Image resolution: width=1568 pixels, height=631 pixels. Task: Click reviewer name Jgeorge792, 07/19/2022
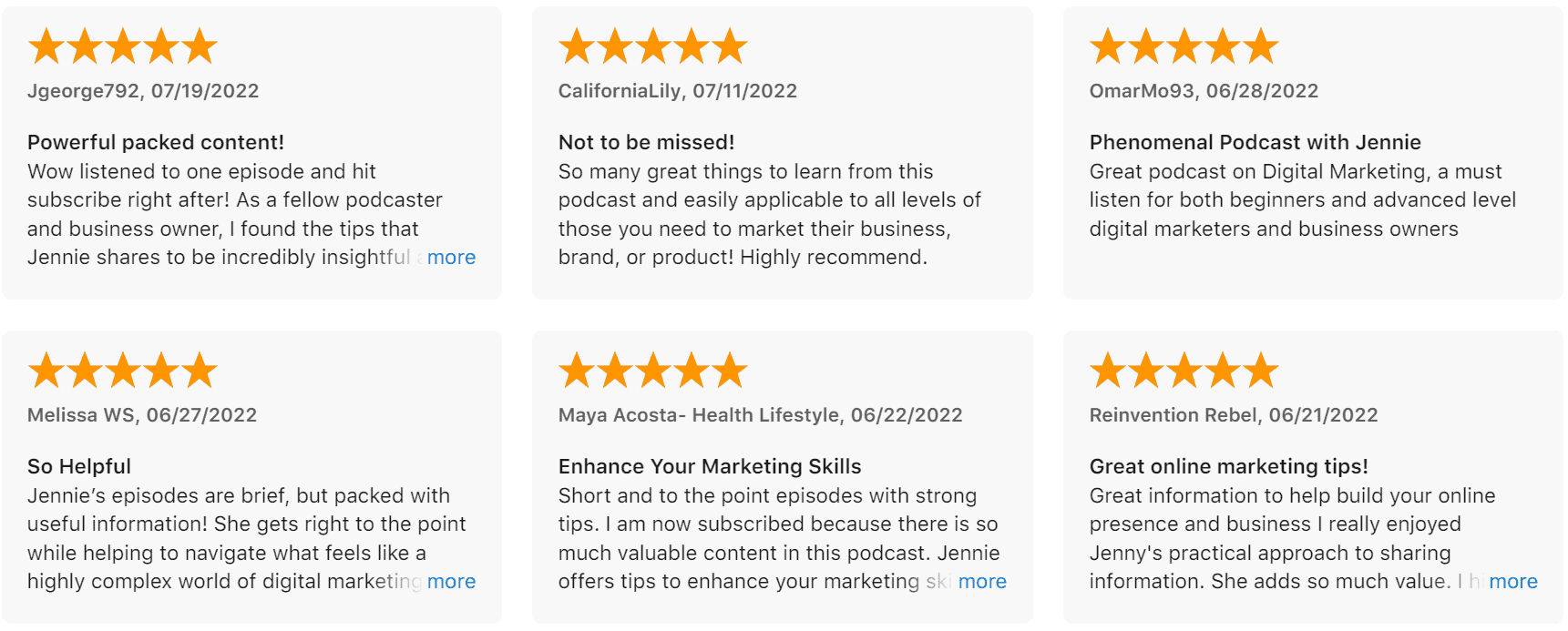[x=143, y=91]
